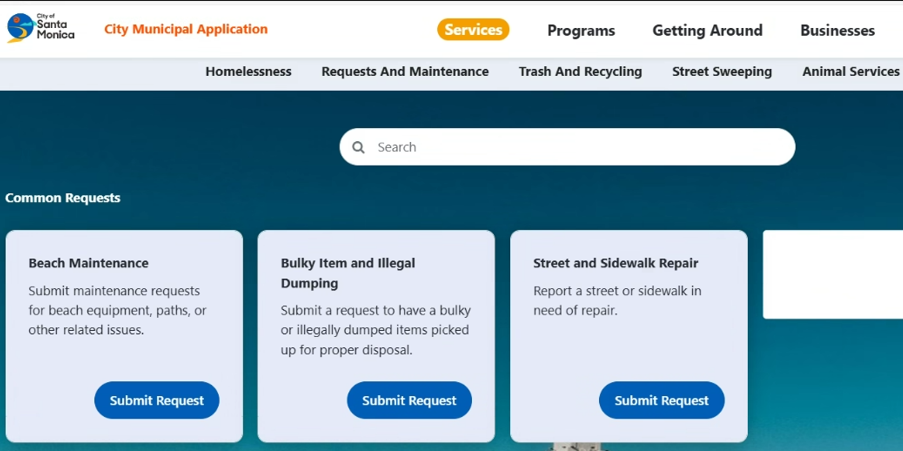The height and width of the screenshot is (451, 903).
Task: Select the Street and Sidewalk Repair card title
Action: 615,263
